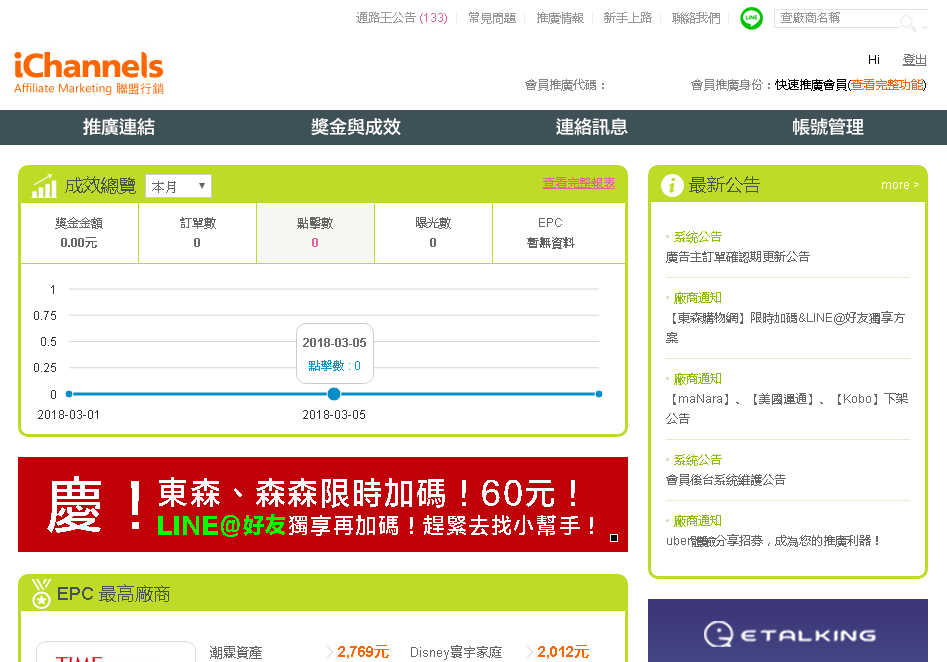Click the last data point on chart line
This screenshot has height=662, width=947.
coord(599,394)
